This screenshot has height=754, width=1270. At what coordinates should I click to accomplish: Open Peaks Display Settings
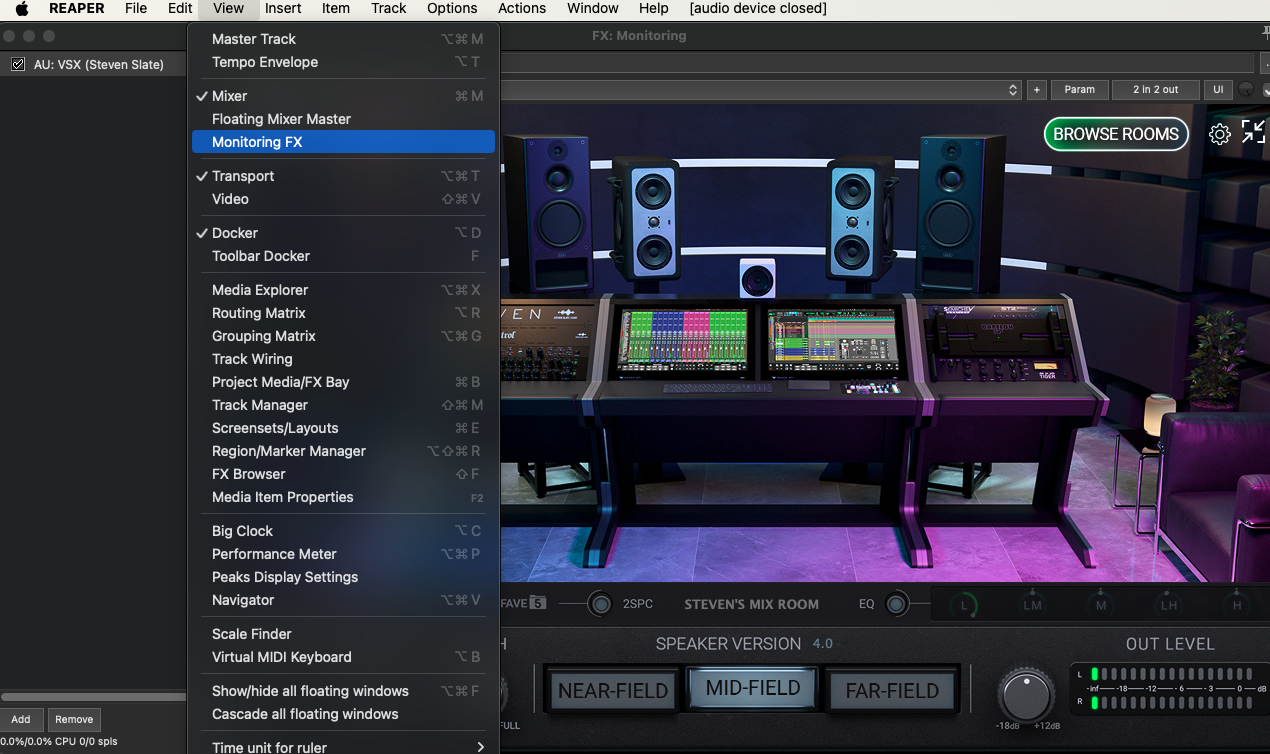click(343, 577)
